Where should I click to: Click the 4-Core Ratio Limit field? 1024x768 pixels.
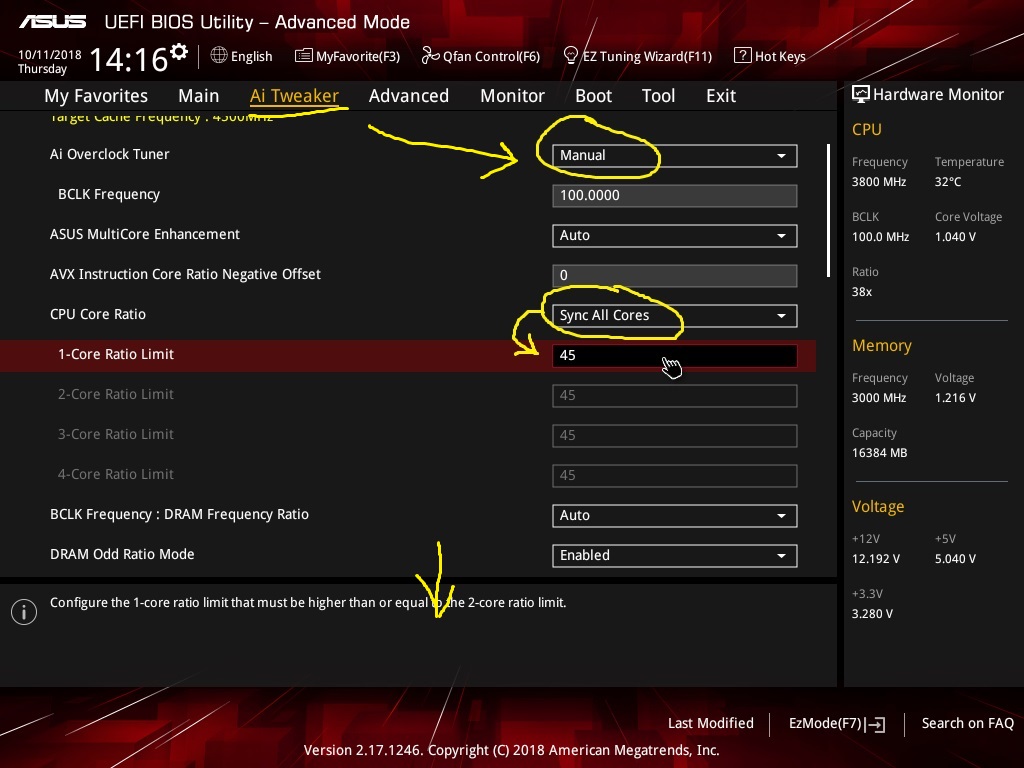[675, 475]
